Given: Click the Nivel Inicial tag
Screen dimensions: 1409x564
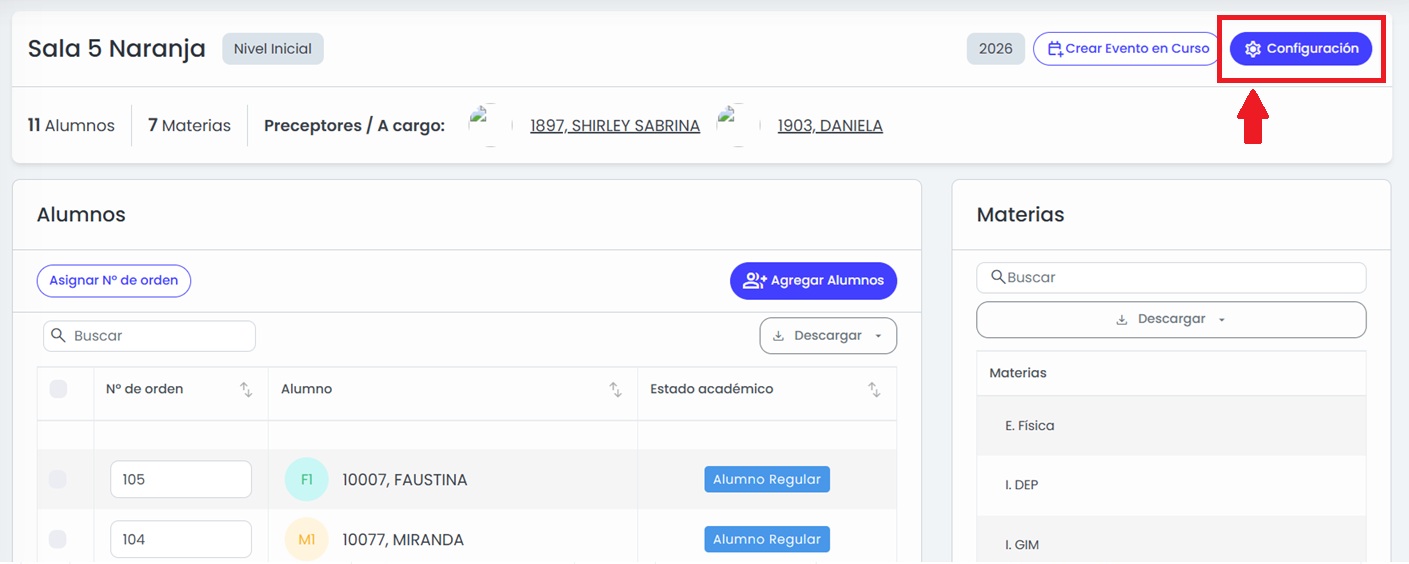Looking at the screenshot, I should pyautogui.click(x=273, y=48).
